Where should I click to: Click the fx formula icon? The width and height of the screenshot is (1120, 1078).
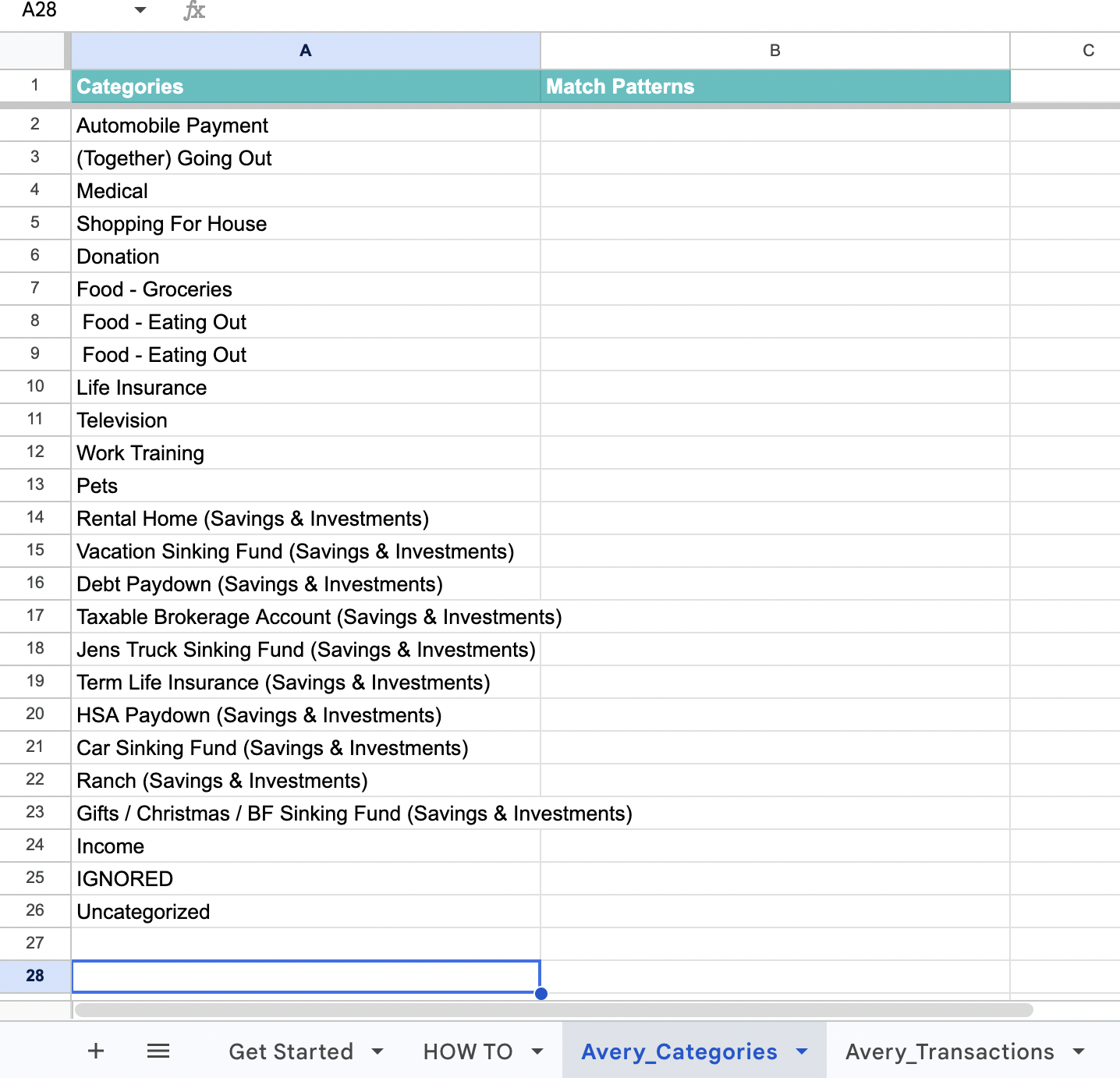pyautogui.click(x=194, y=11)
